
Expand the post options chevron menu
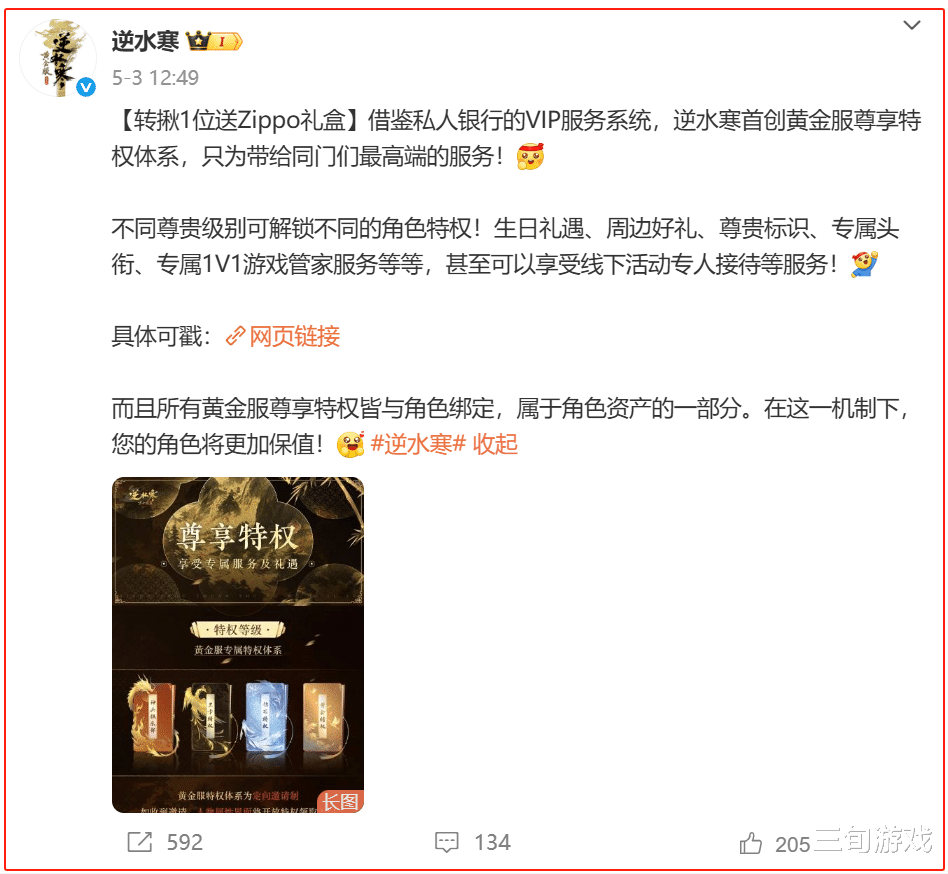tap(911, 25)
